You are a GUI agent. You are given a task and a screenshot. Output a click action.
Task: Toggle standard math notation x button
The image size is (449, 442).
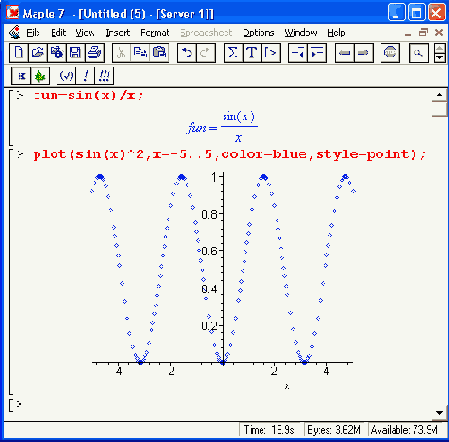click(x=21, y=76)
